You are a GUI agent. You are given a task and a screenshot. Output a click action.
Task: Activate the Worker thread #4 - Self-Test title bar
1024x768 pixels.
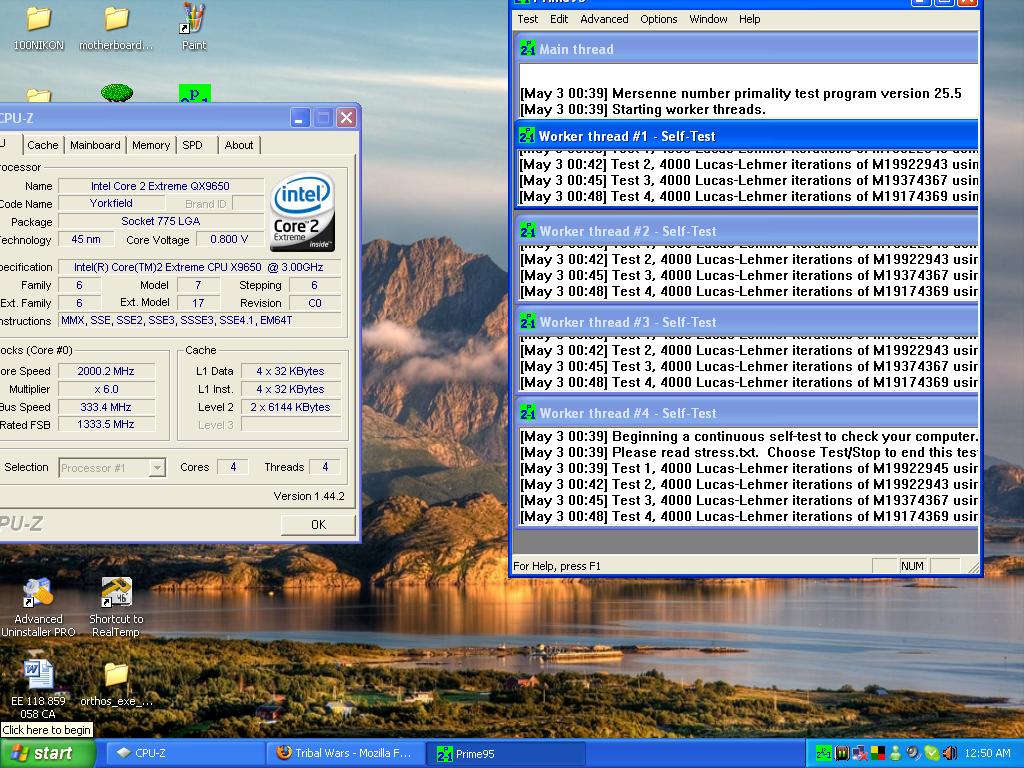[x=746, y=413]
